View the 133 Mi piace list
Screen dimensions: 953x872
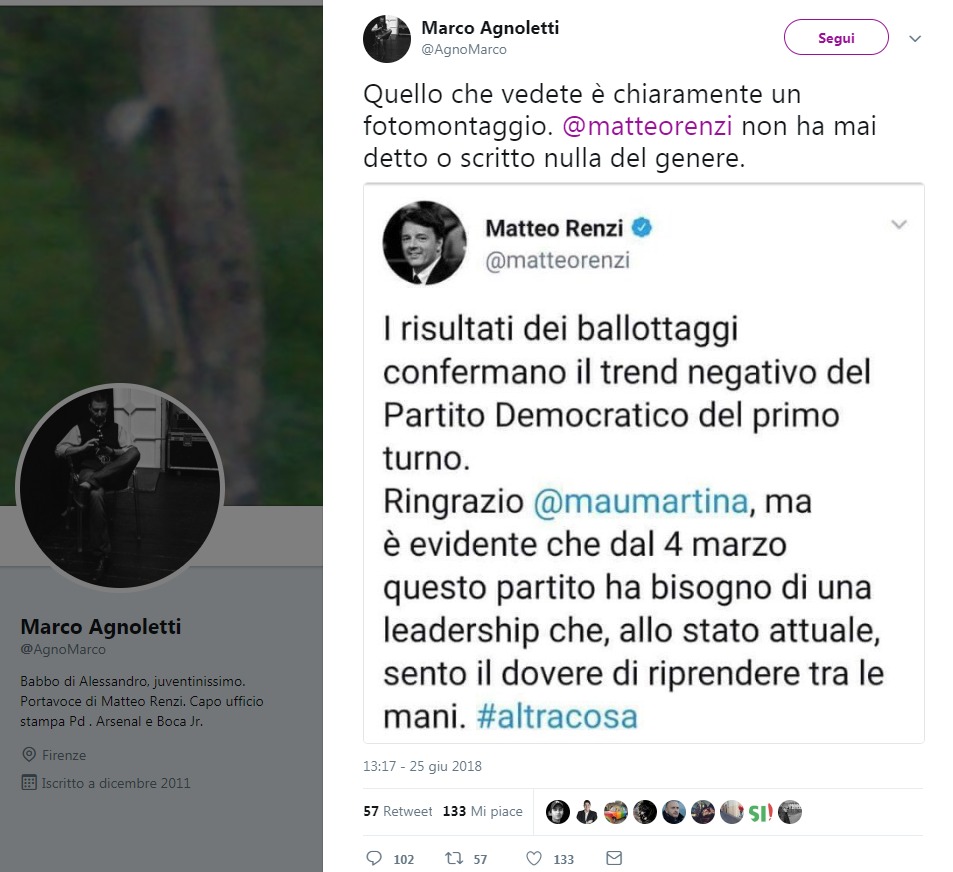tap(483, 811)
